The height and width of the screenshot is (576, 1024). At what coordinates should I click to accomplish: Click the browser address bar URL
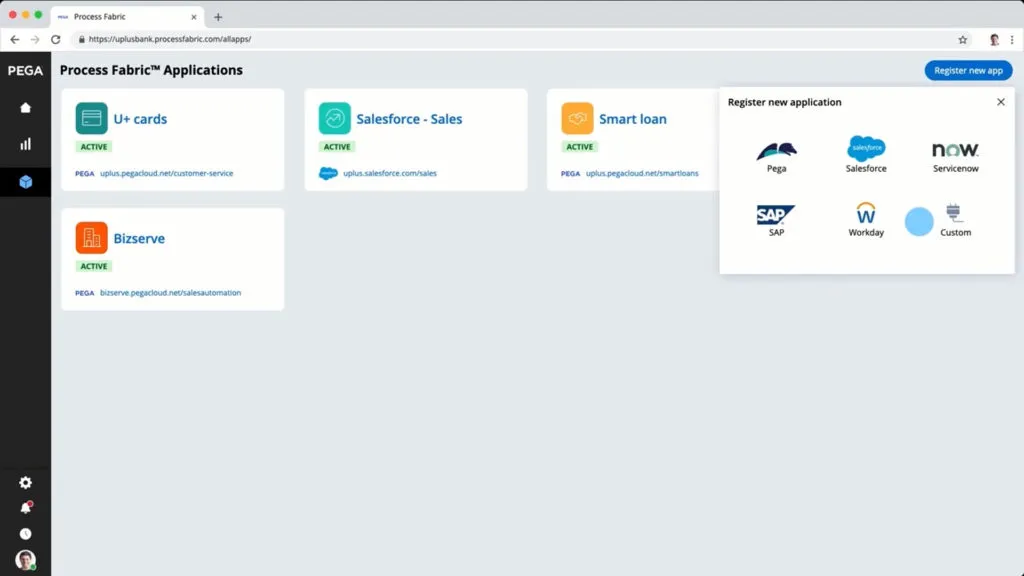(170, 39)
